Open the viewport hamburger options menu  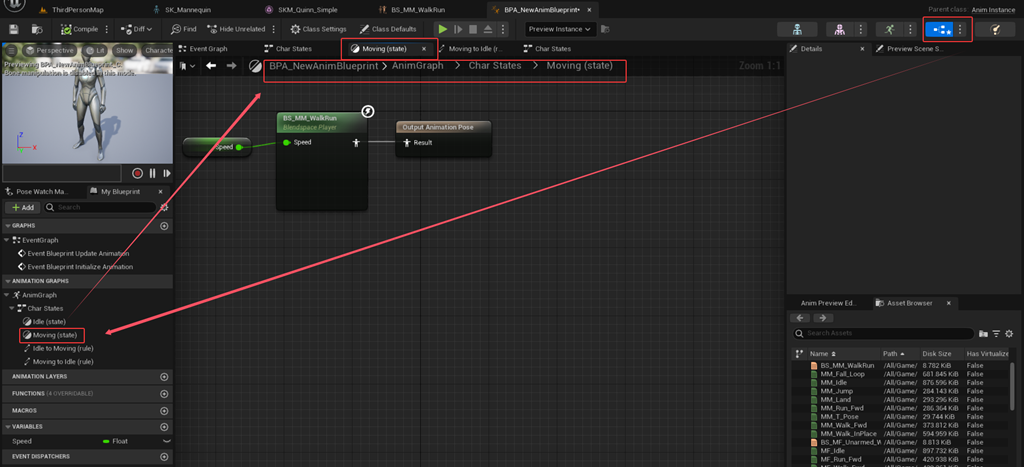tap(11, 50)
